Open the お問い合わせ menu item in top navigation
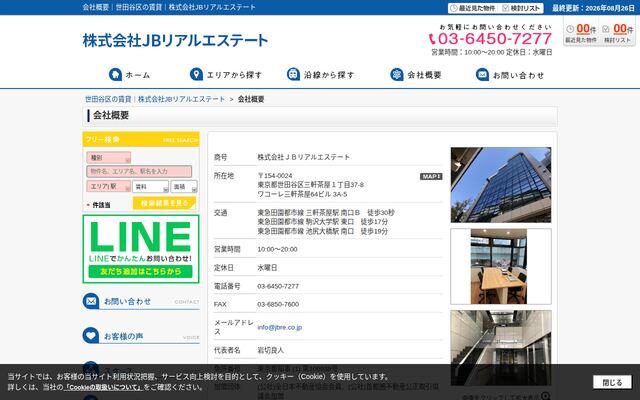Image resolution: width=640 pixels, height=400 pixels. [x=510, y=75]
